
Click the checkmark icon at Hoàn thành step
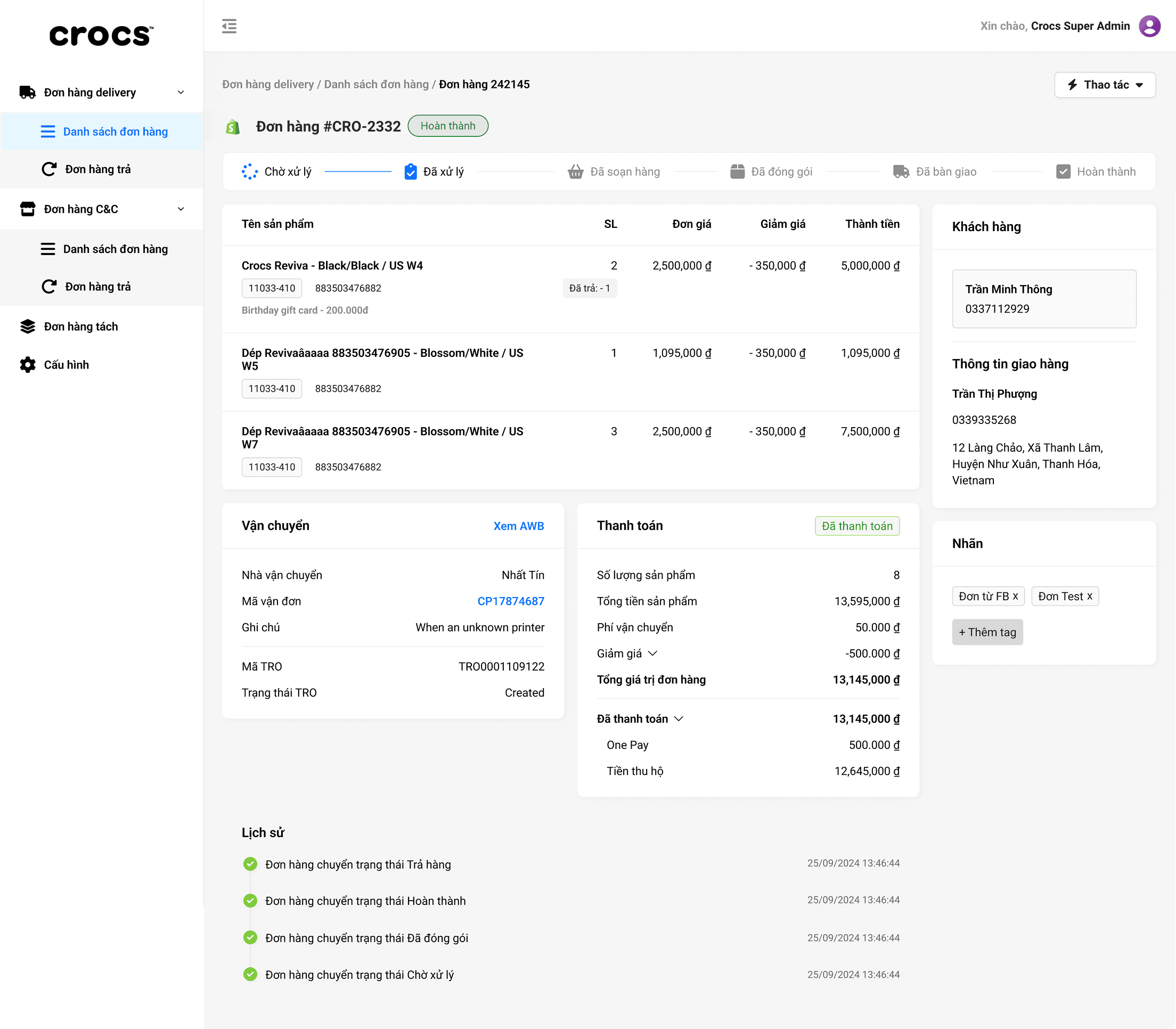[1063, 171]
